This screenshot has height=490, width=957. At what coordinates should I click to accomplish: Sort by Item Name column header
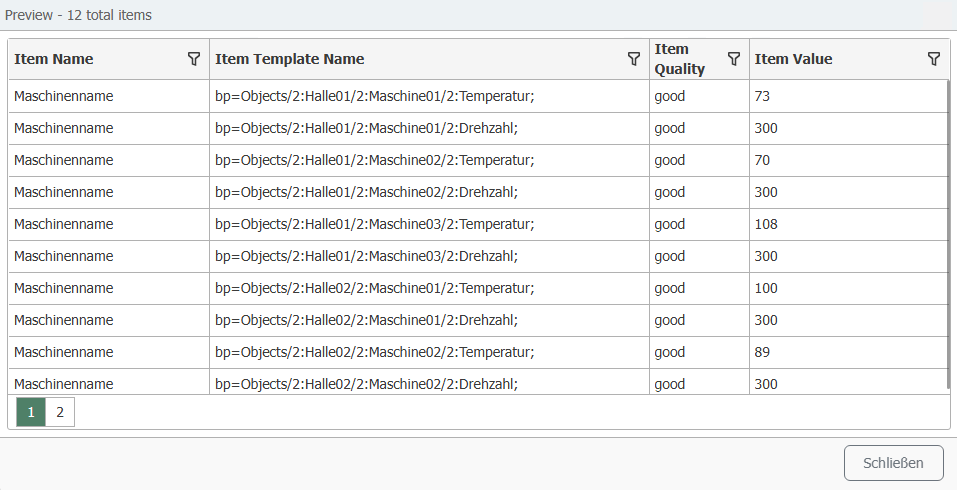54,59
